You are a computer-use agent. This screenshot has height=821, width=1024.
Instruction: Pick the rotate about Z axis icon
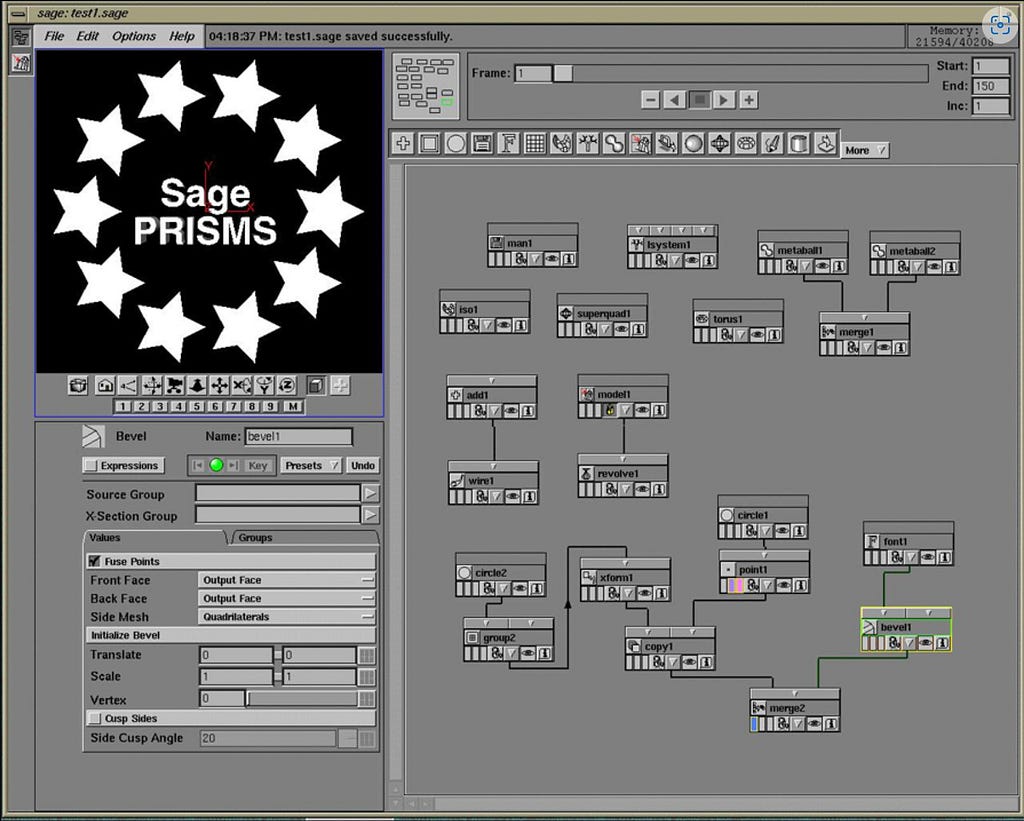click(287, 386)
